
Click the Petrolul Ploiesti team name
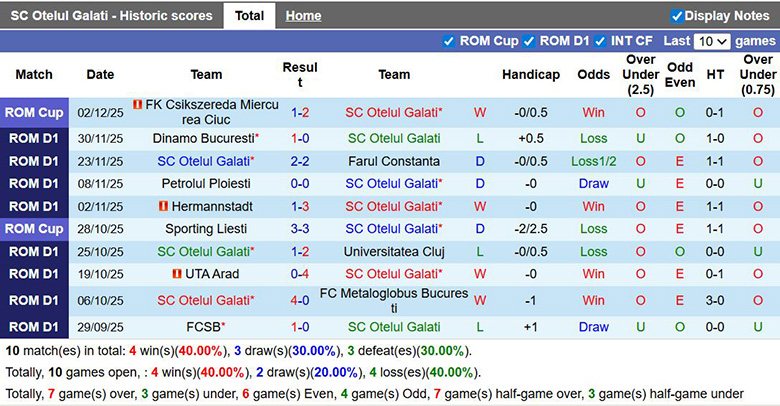(206, 183)
